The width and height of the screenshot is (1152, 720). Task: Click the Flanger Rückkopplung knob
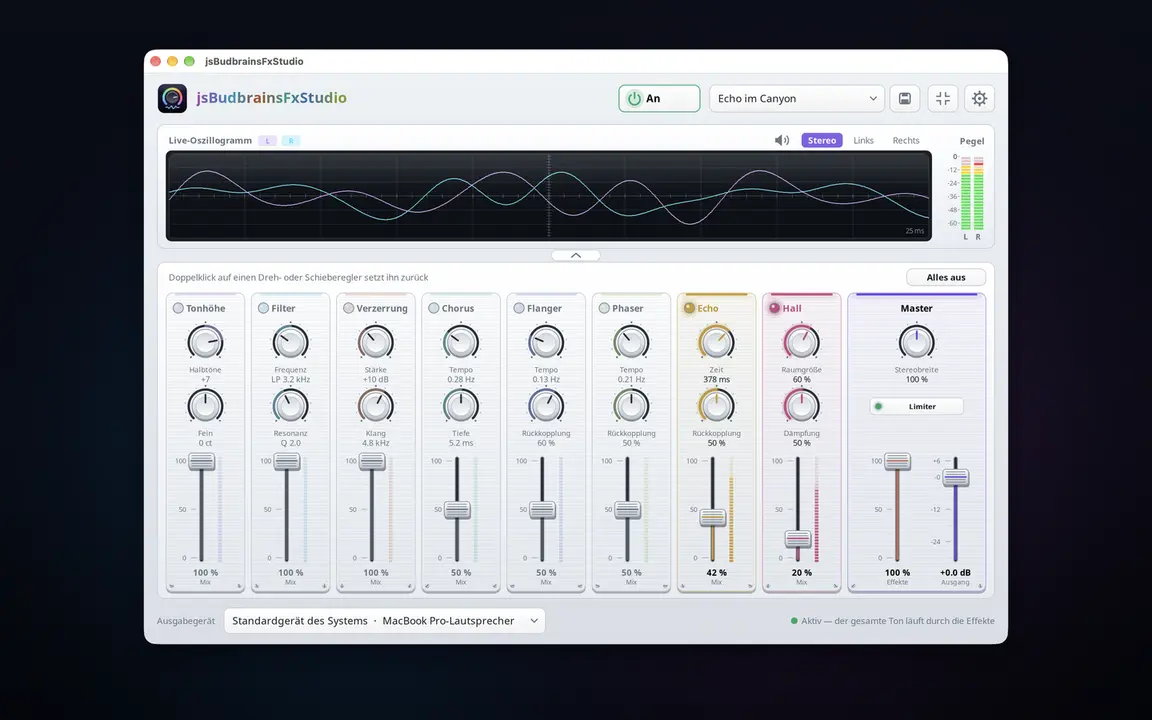[546, 406]
